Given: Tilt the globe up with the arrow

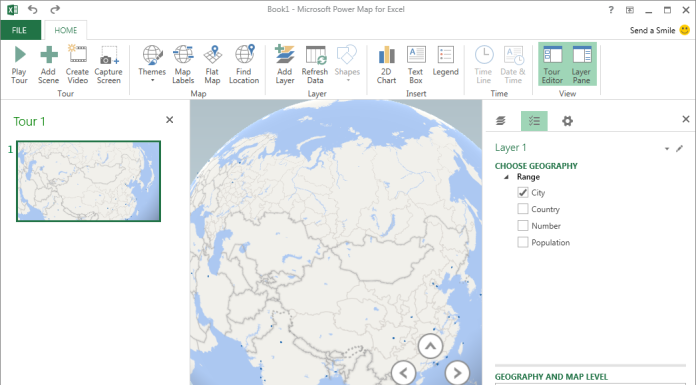Looking at the screenshot, I should coord(430,346).
